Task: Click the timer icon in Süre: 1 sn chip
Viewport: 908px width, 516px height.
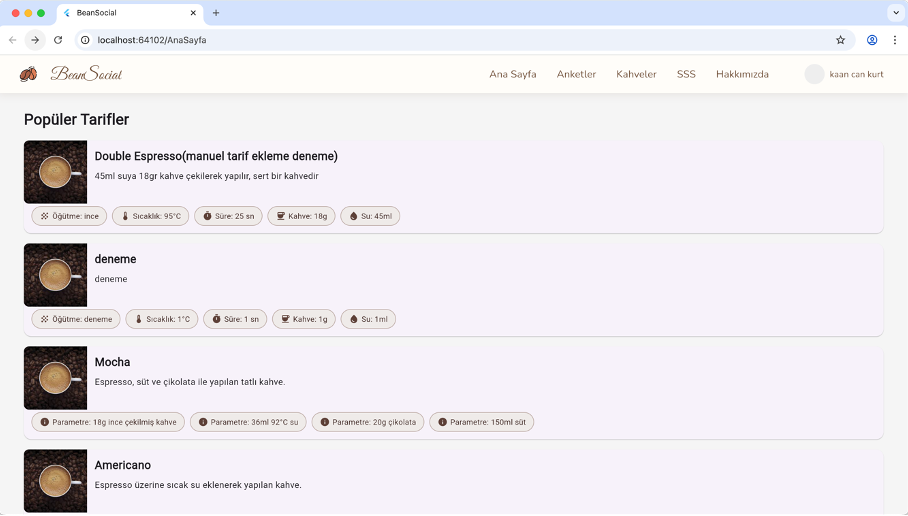Action: (x=217, y=319)
